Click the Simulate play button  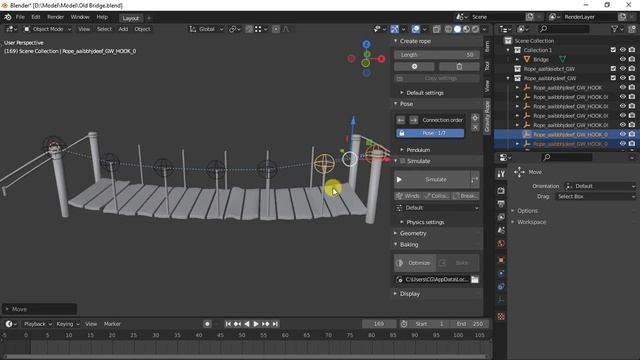[x=432, y=180]
